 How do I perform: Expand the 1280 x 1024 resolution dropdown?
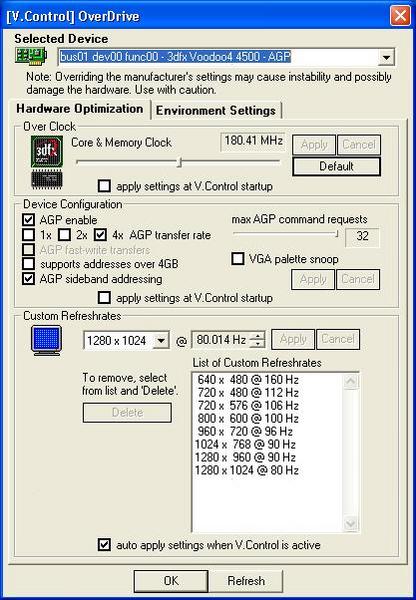[161, 340]
